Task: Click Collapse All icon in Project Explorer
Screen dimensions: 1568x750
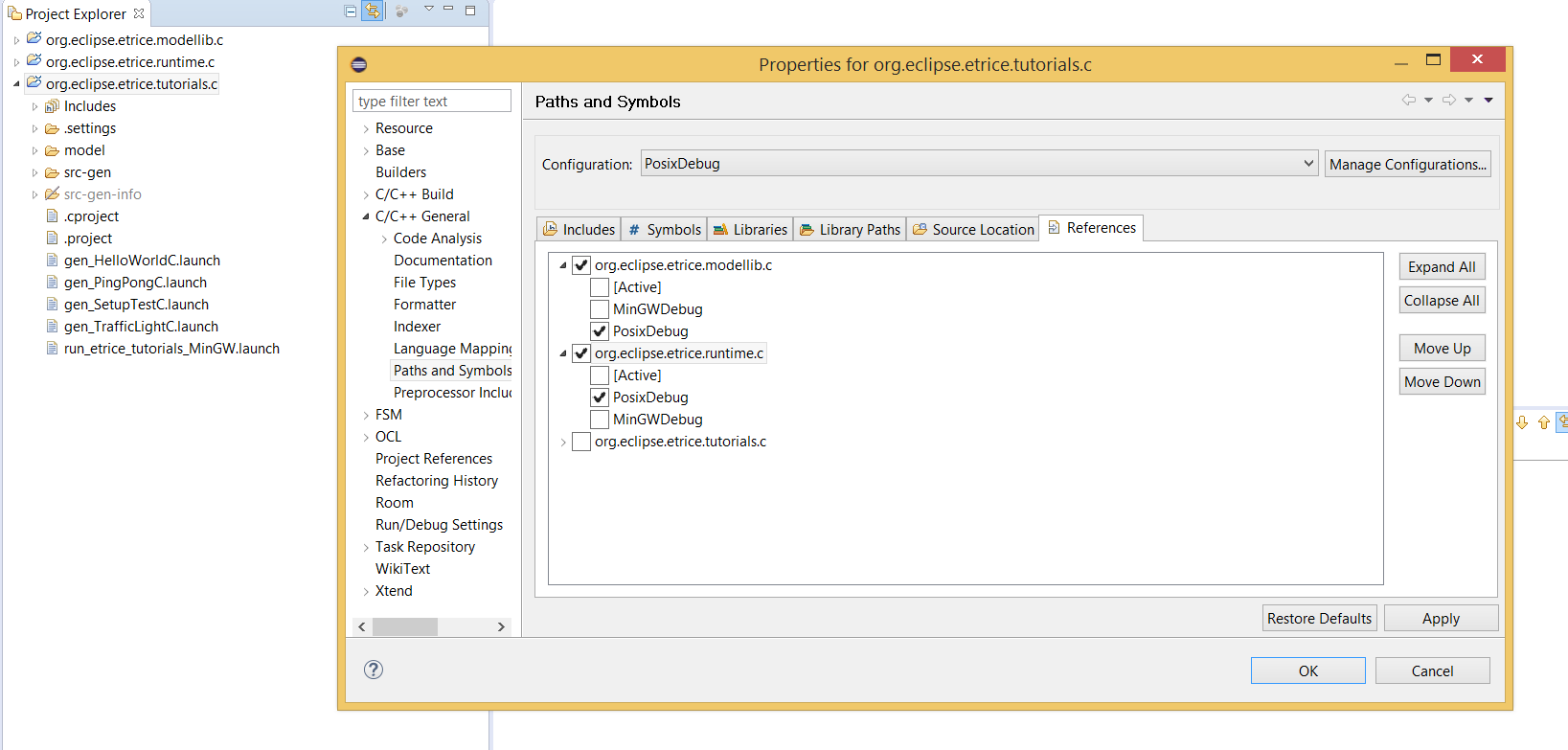Action: pos(351,11)
